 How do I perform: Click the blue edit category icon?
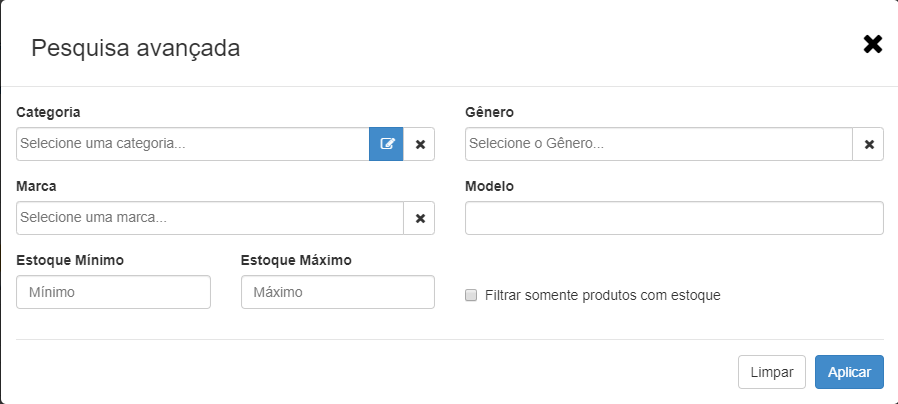coord(386,144)
